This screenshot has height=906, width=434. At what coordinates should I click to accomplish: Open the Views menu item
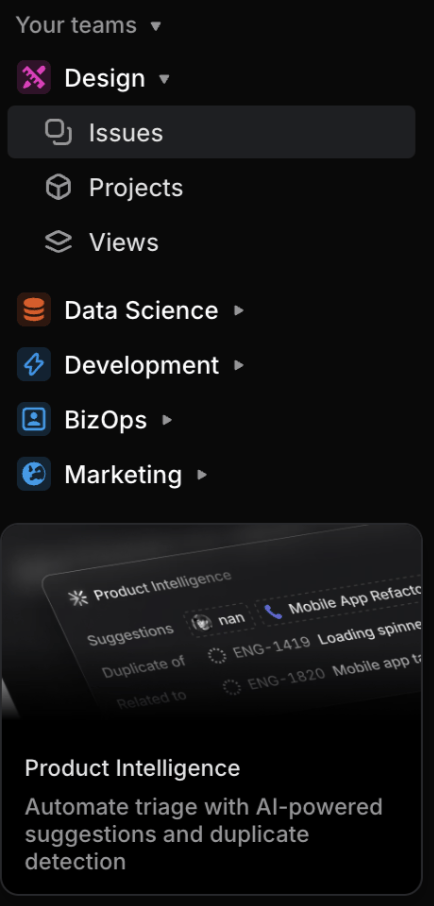click(x=212, y=242)
